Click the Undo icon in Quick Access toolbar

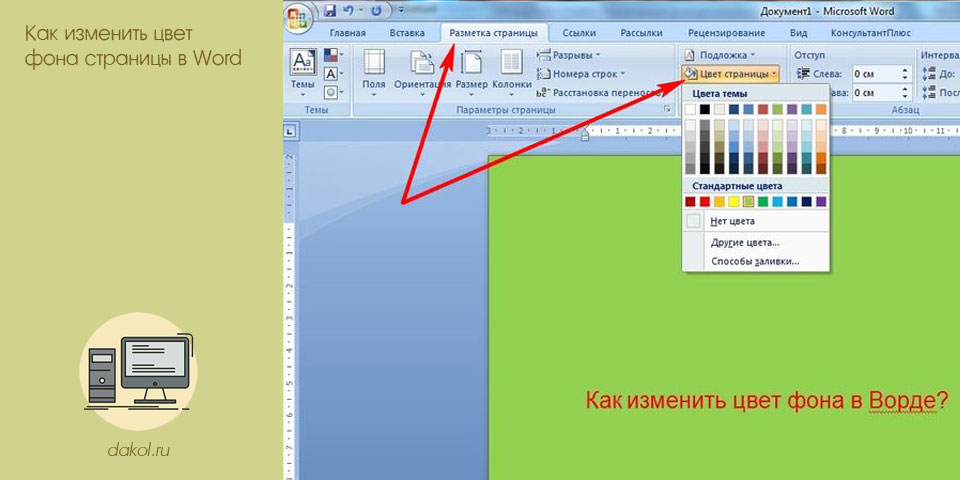pyautogui.click(x=348, y=10)
